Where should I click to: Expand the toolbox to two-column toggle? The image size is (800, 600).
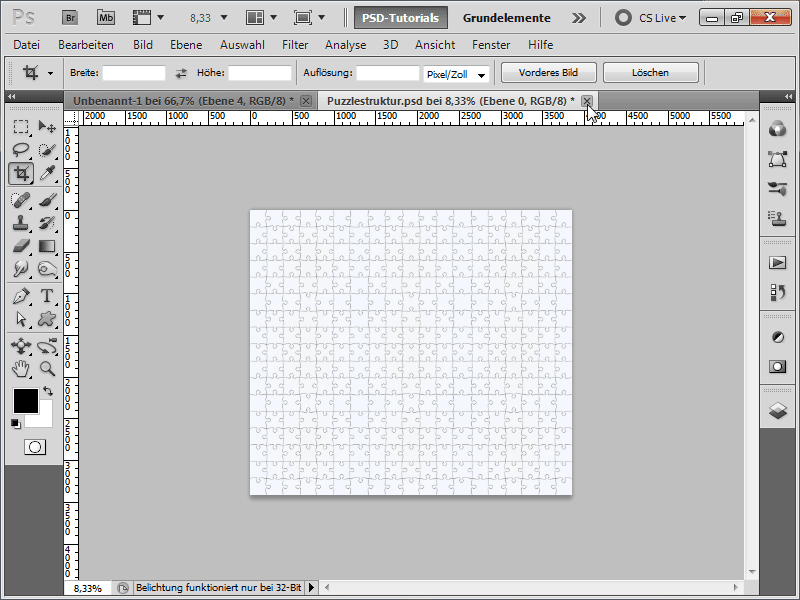11,96
